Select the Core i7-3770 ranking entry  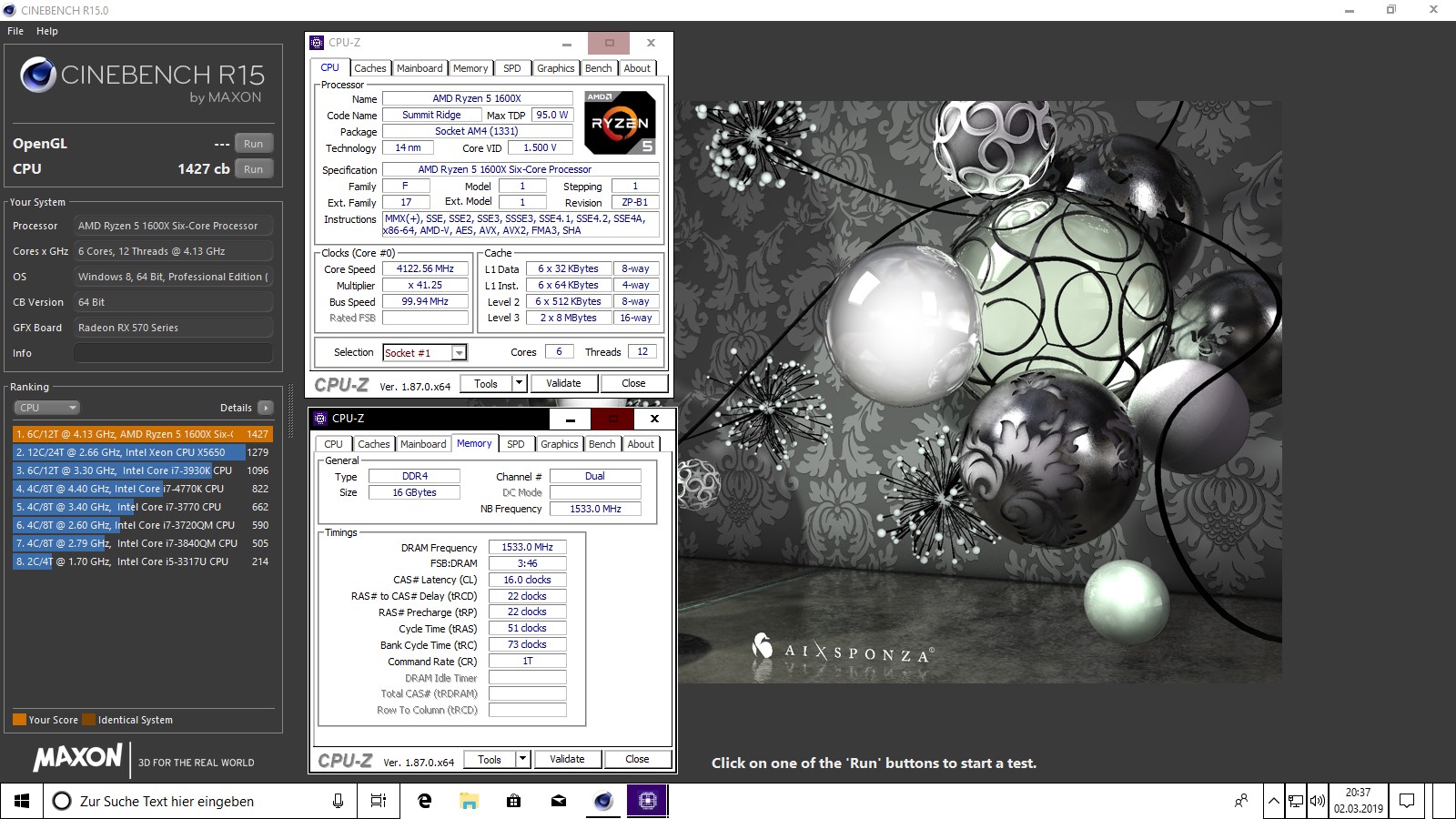tap(142, 507)
